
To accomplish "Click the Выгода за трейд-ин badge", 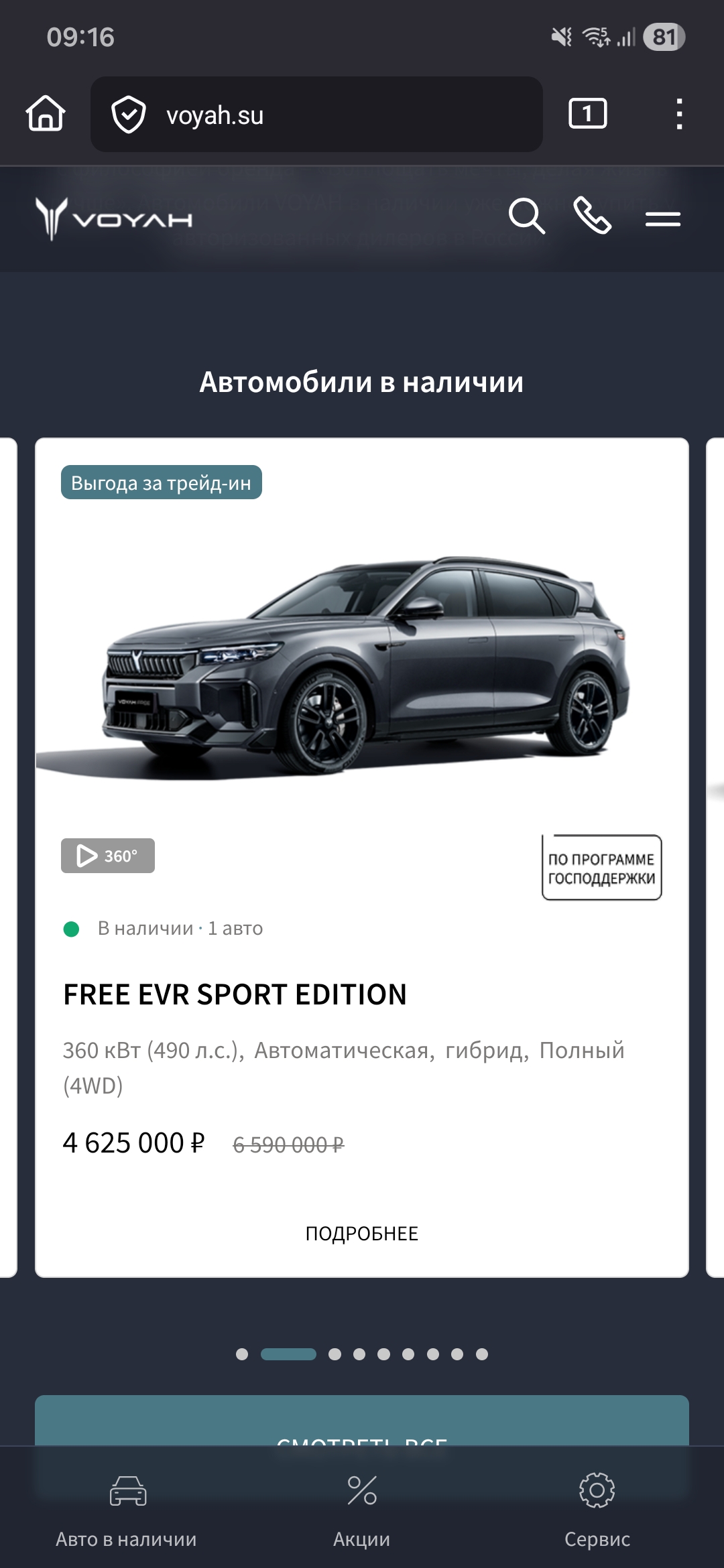I will click(162, 482).
